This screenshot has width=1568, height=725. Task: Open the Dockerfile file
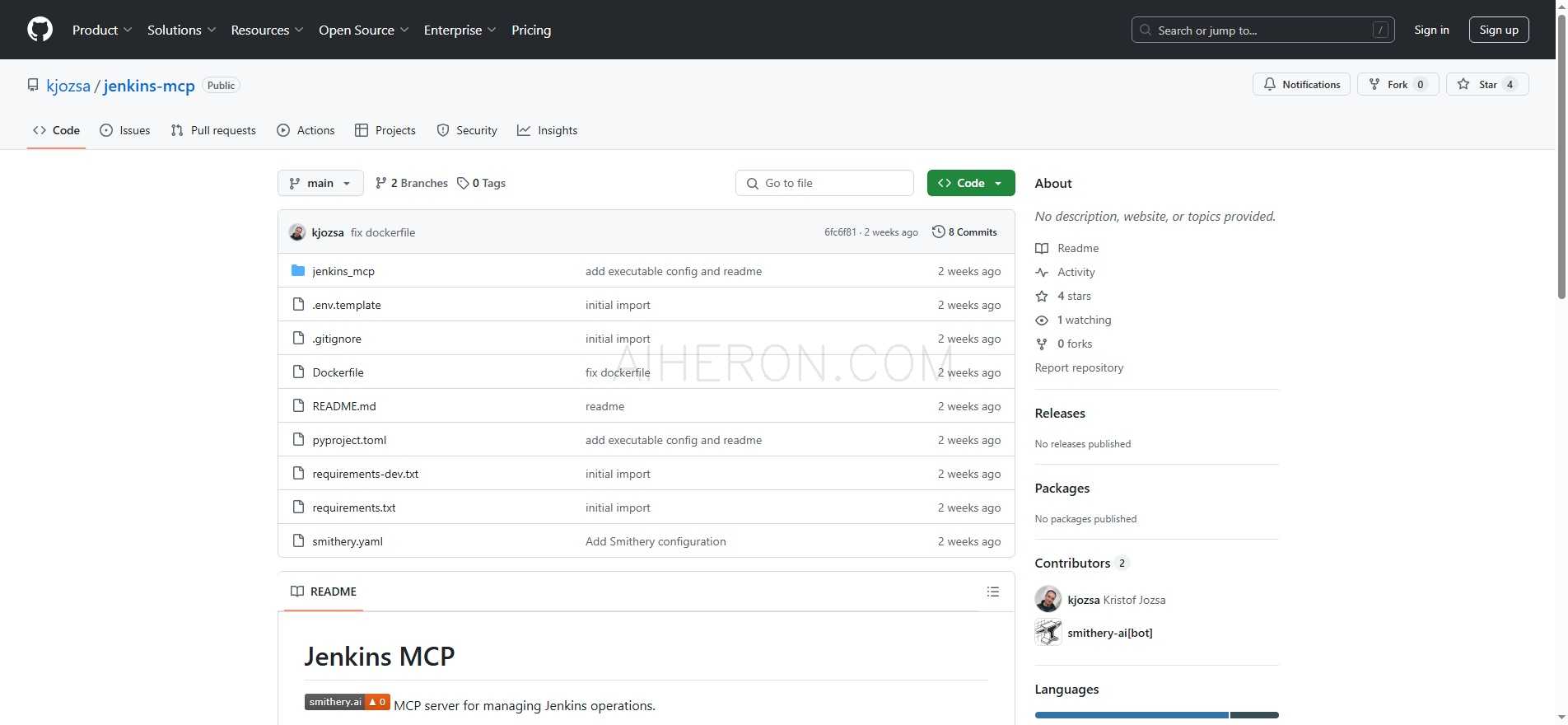[x=338, y=372]
